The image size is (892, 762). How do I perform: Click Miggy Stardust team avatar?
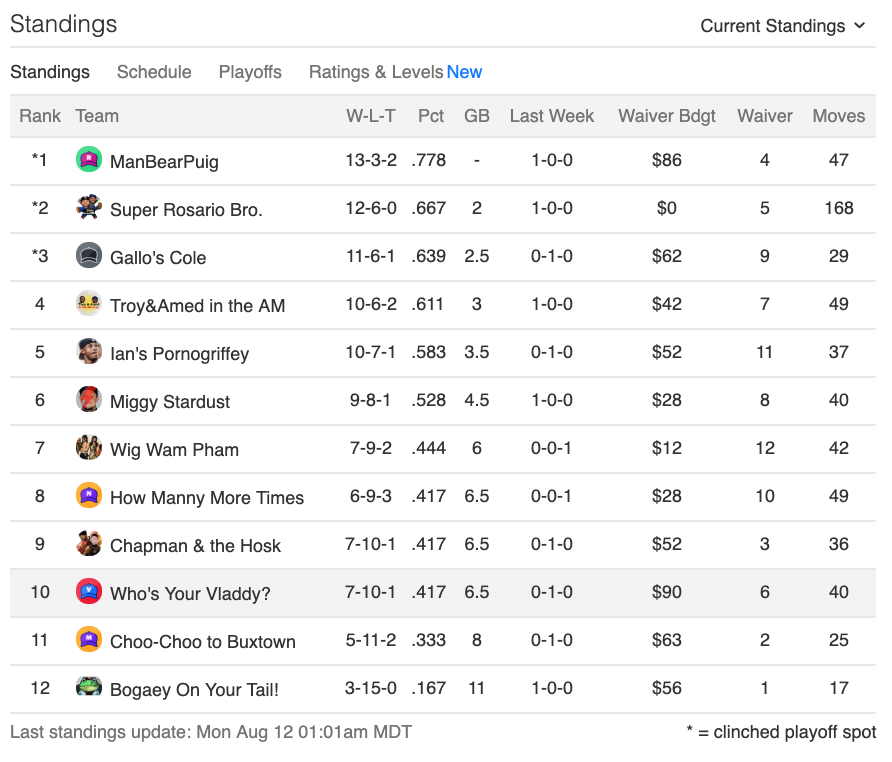(x=89, y=399)
